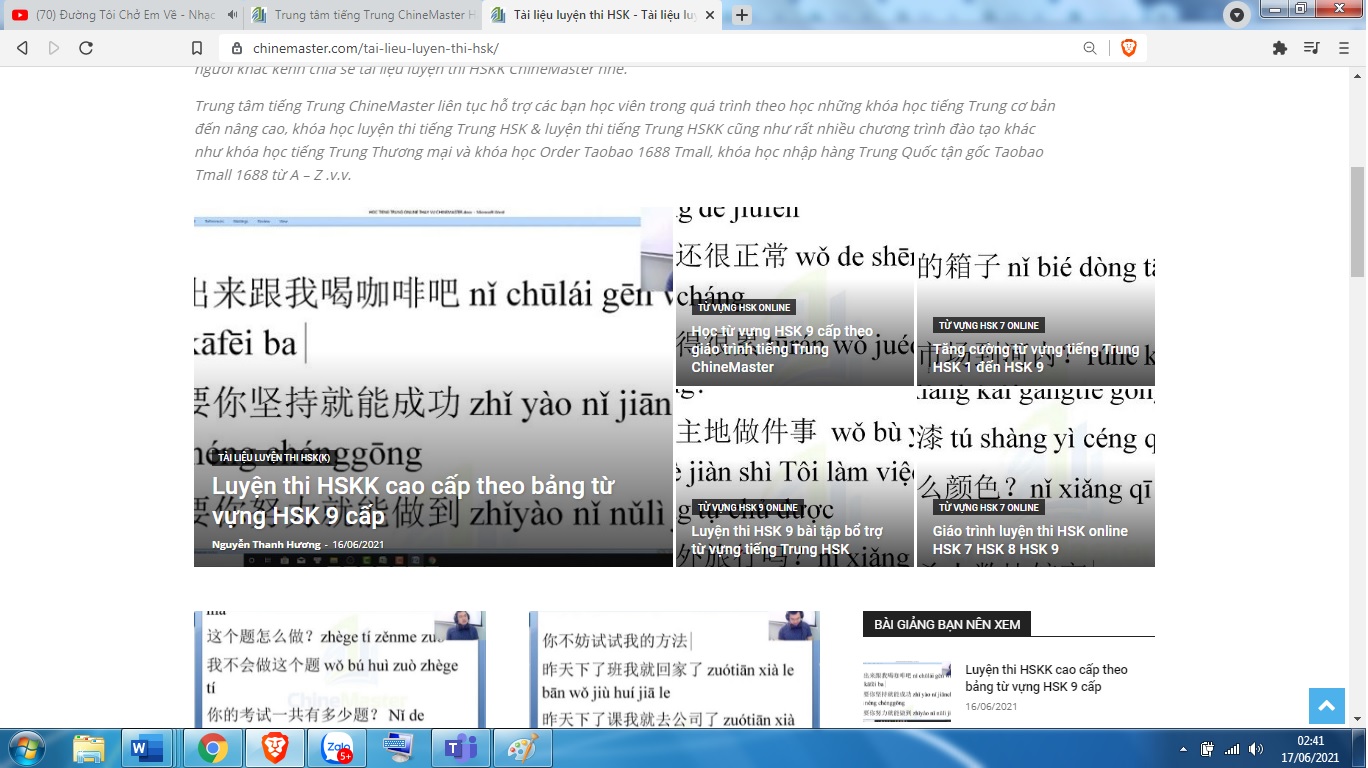The width and height of the screenshot is (1368, 768).
Task: Open author Nguyễn Thanh Hương profile
Action: (266, 544)
